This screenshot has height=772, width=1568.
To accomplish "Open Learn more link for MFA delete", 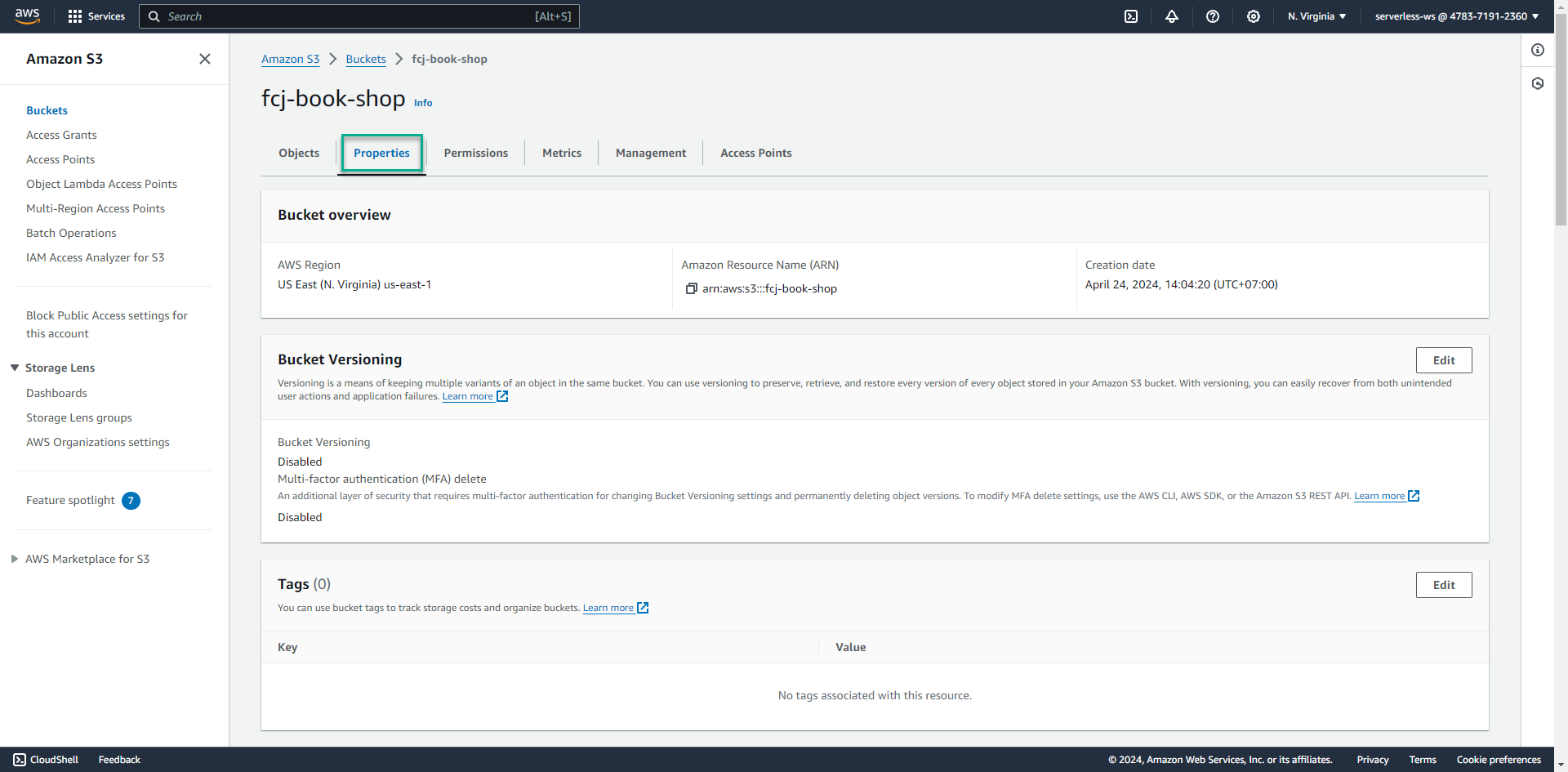I will click(x=1379, y=496).
